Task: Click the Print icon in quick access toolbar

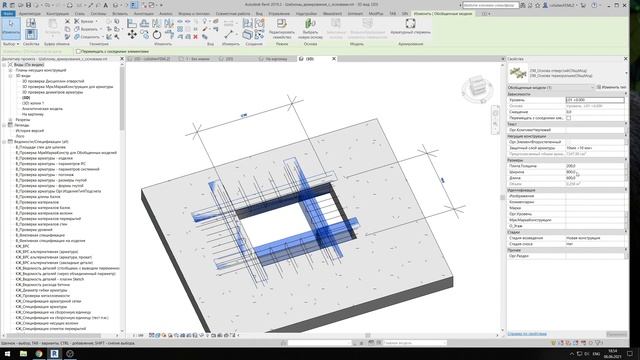Action: pos(70,5)
